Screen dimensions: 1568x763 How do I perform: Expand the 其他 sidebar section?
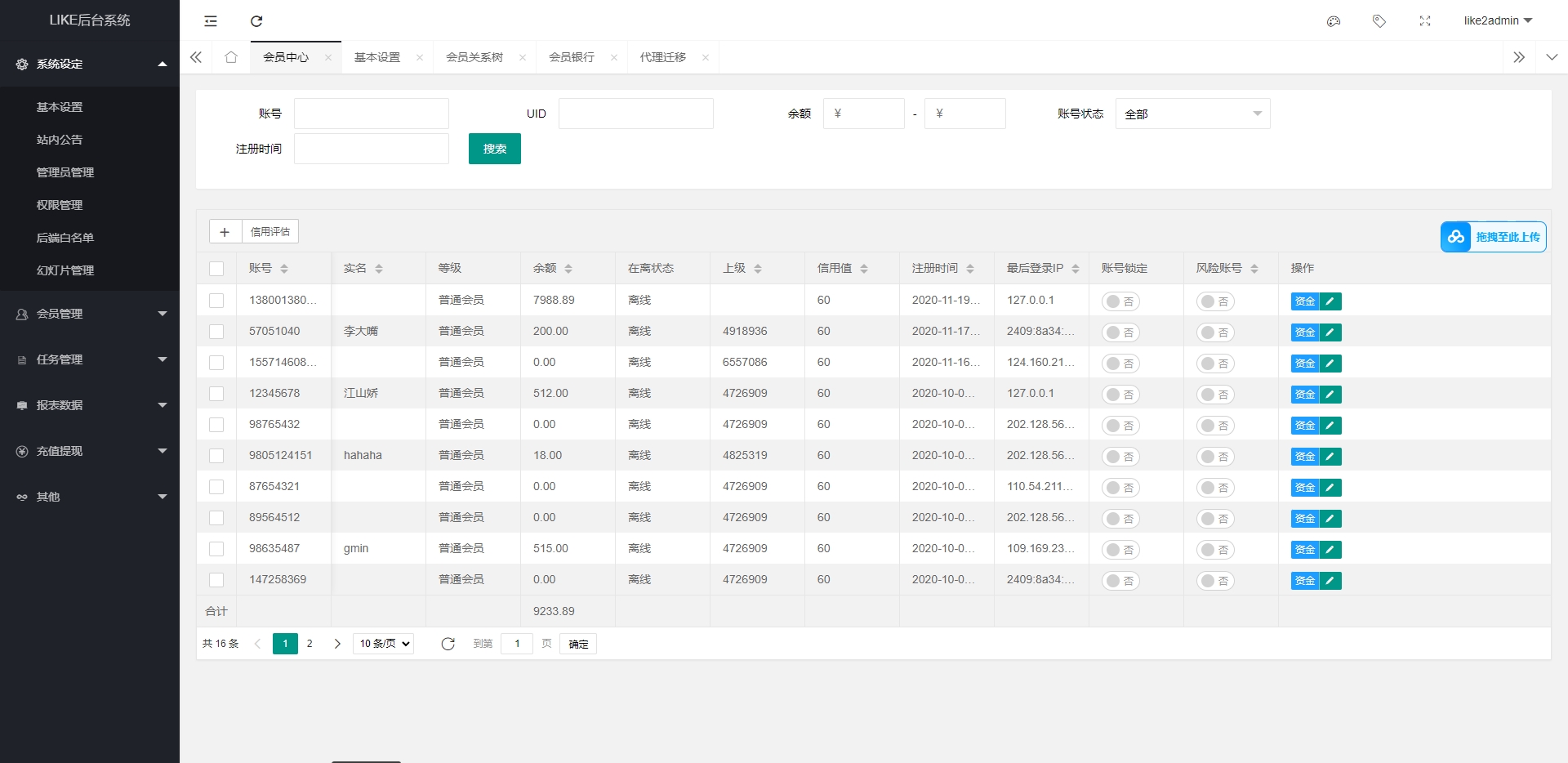pyautogui.click(x=90, y=497)
